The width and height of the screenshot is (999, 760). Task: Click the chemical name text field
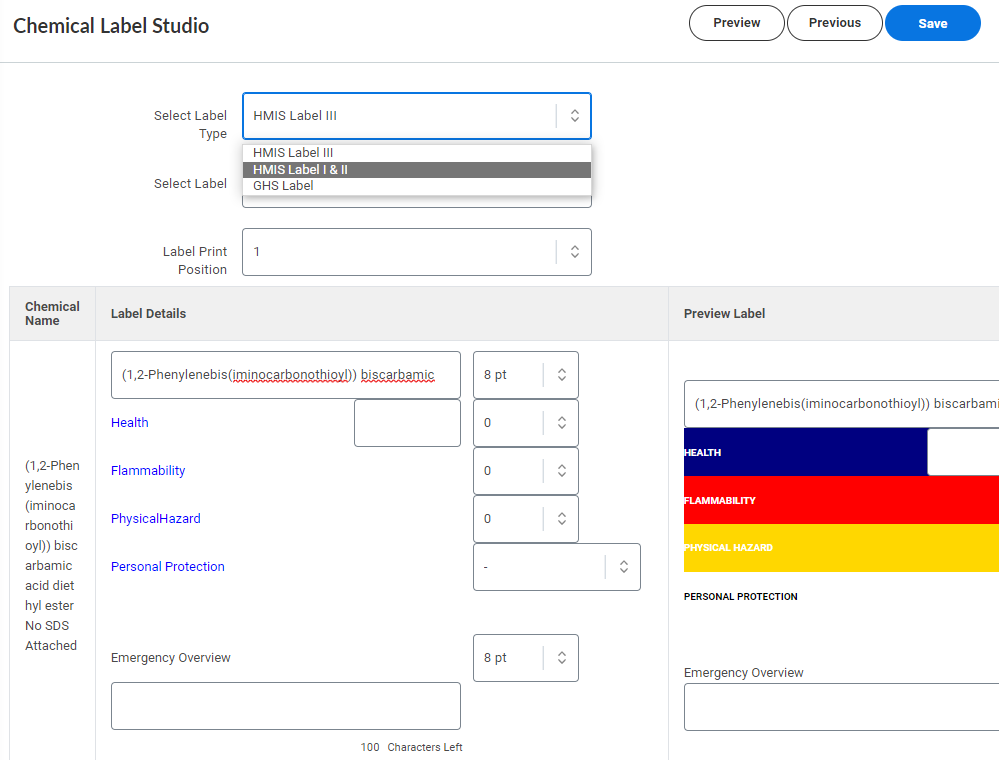pos(285,375)
